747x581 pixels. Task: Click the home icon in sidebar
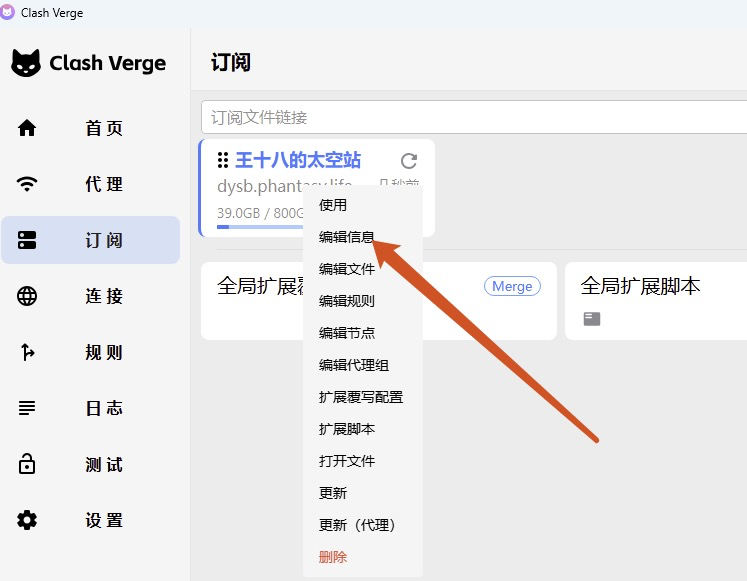[27, 128]
